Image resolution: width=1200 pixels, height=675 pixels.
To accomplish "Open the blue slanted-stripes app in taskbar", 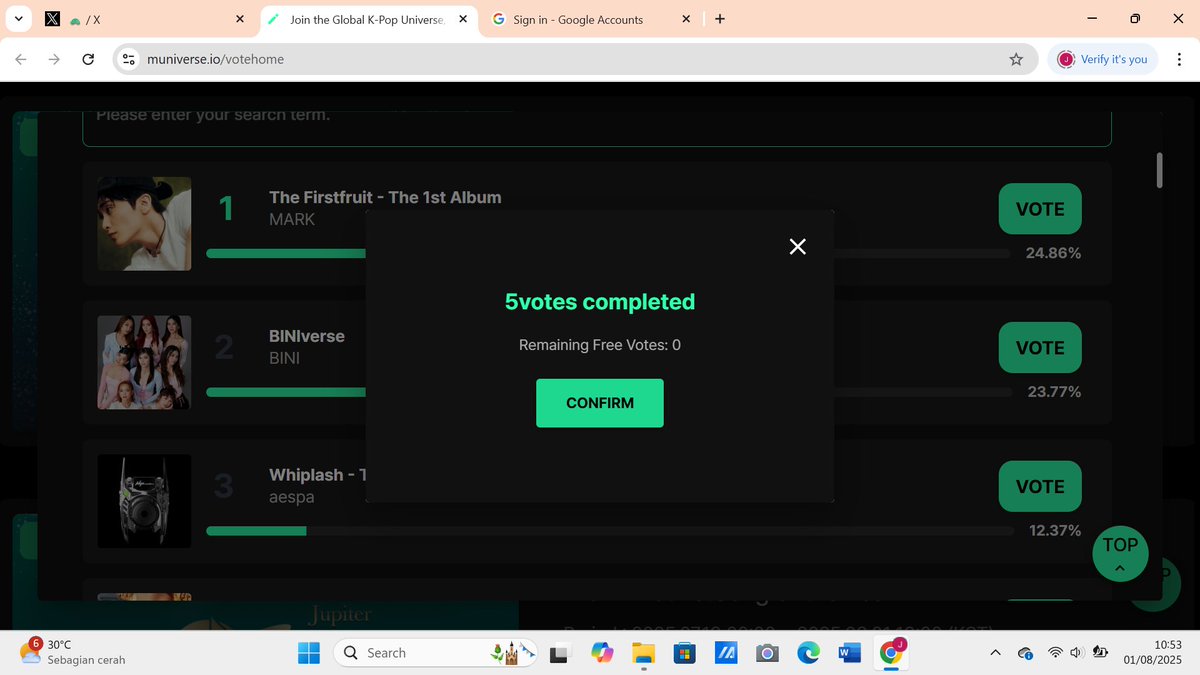I will [725, 653].
